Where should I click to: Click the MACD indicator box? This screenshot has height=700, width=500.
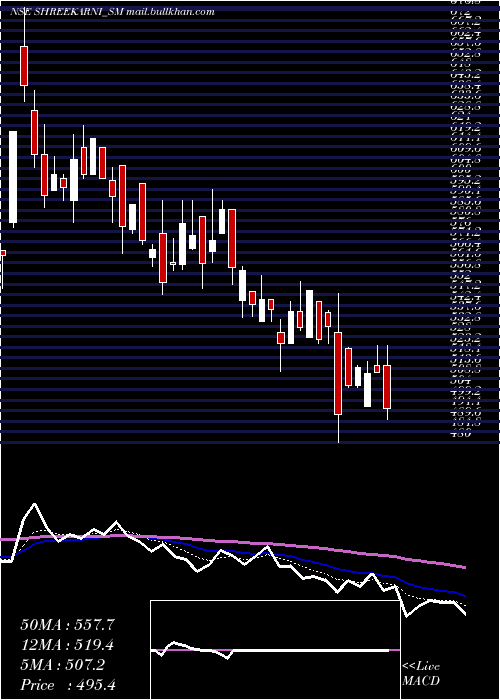(275, 650)
